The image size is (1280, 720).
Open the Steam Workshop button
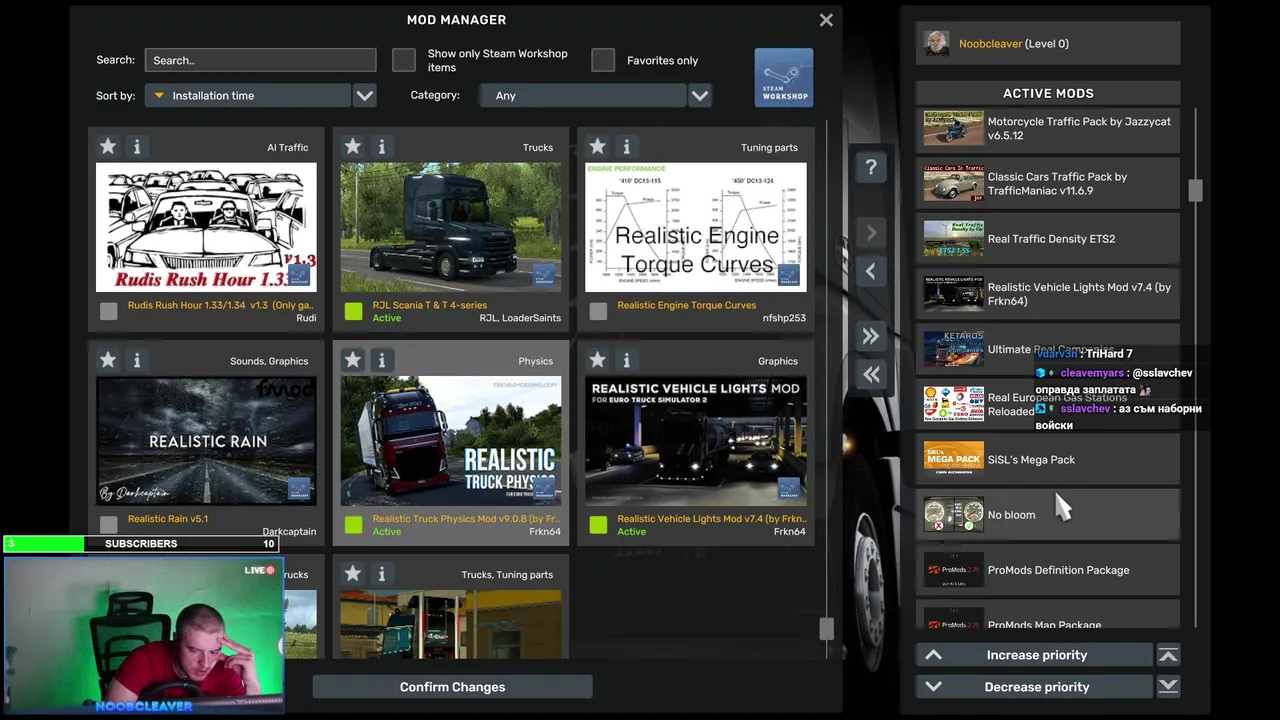click(784, 77)
